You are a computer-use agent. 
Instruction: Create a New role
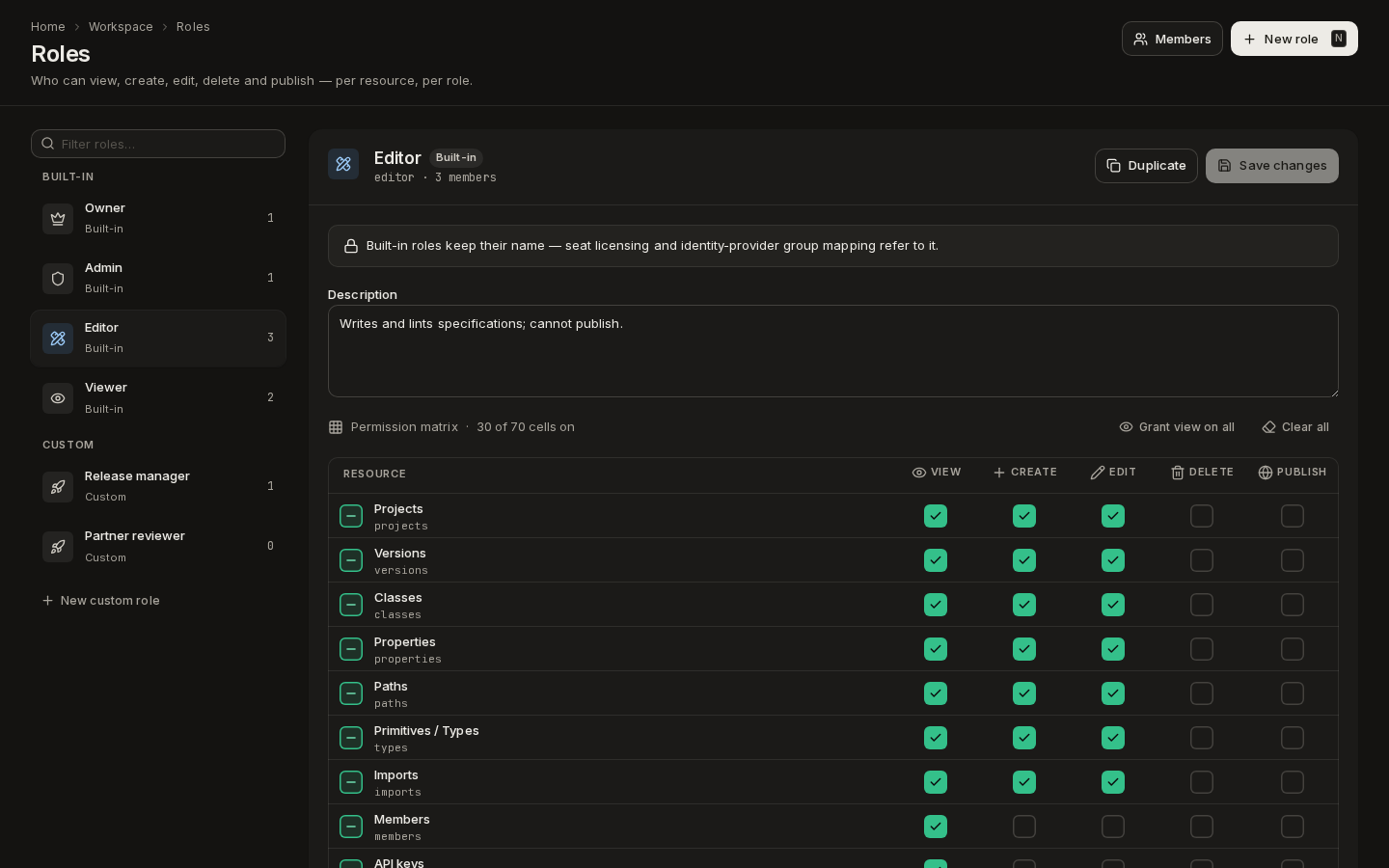pyautogui.click(x=1294, y=39)
